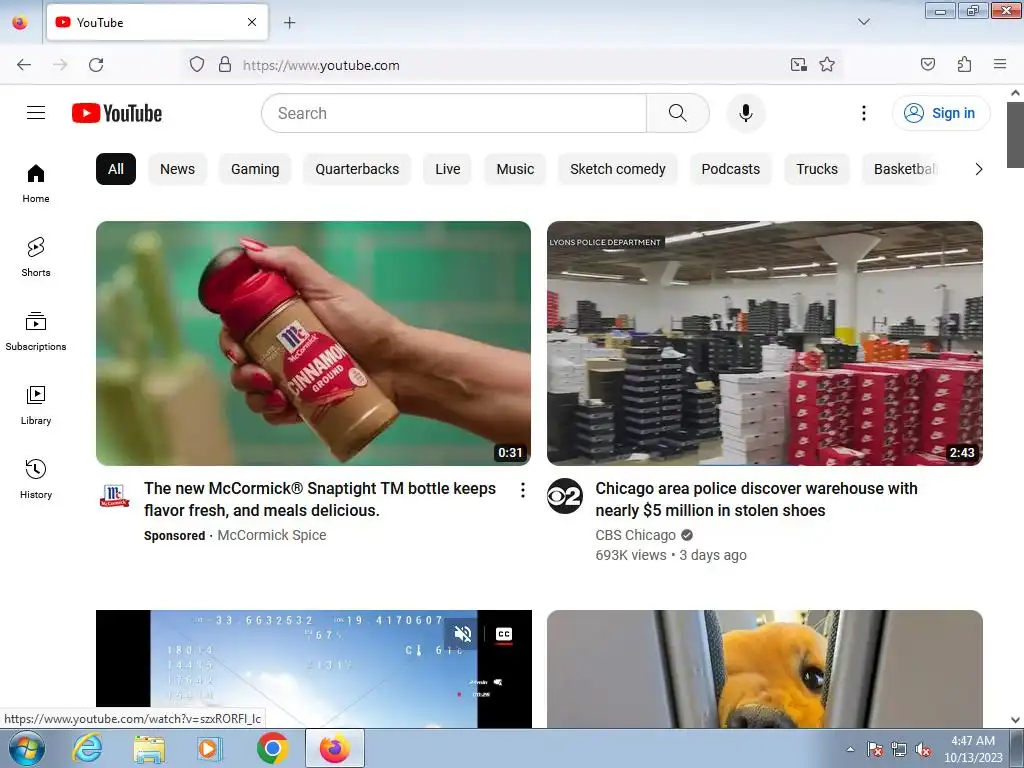Image resolution: width=1024 pixels, height=768 pixels.
Task: Open the McCormick Snaptight bottle ad title
Action: point(320,499)
